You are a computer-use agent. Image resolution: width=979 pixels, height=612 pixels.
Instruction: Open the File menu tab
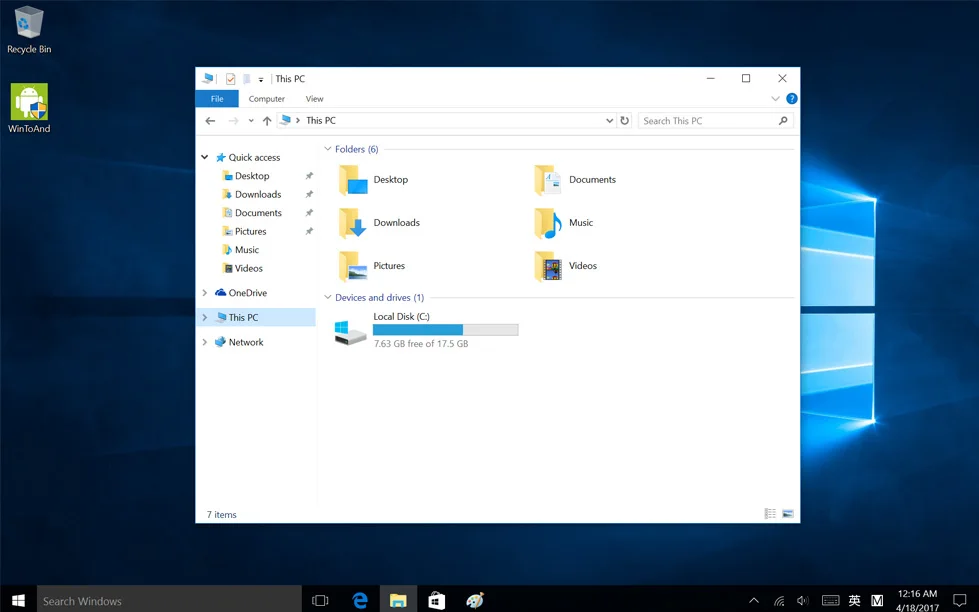pos(217,99)
